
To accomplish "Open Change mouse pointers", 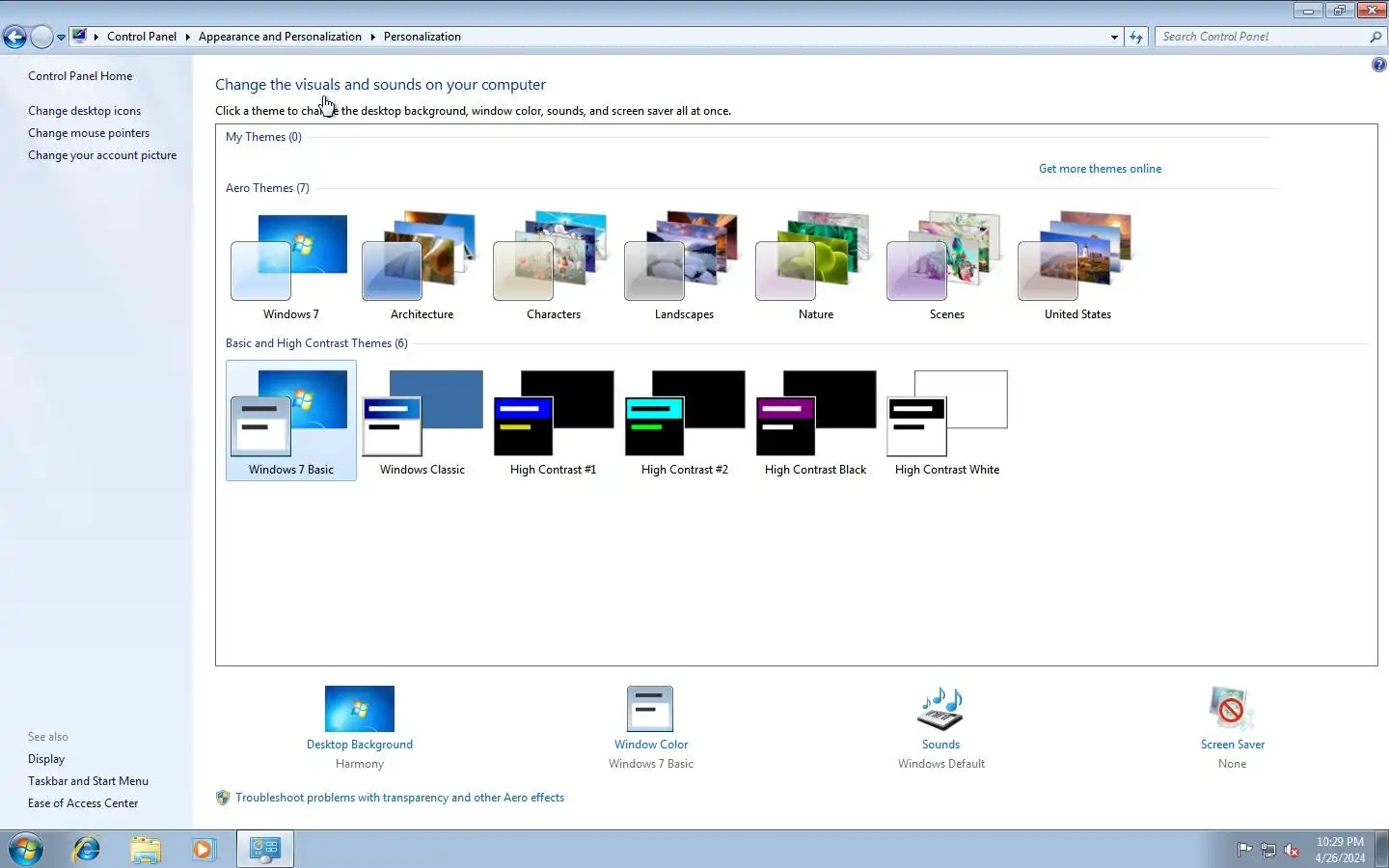I will [89, 133].
